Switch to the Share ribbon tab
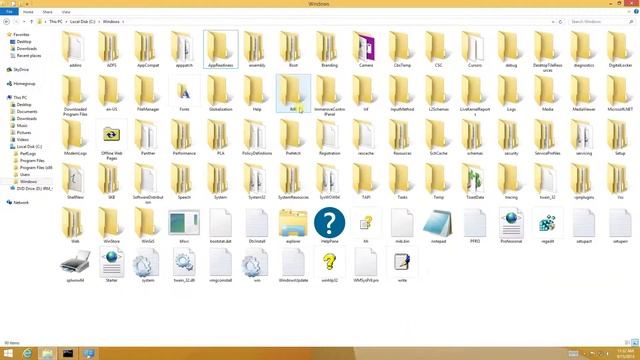This screenshot has height=360, width=640. [47, 12]
